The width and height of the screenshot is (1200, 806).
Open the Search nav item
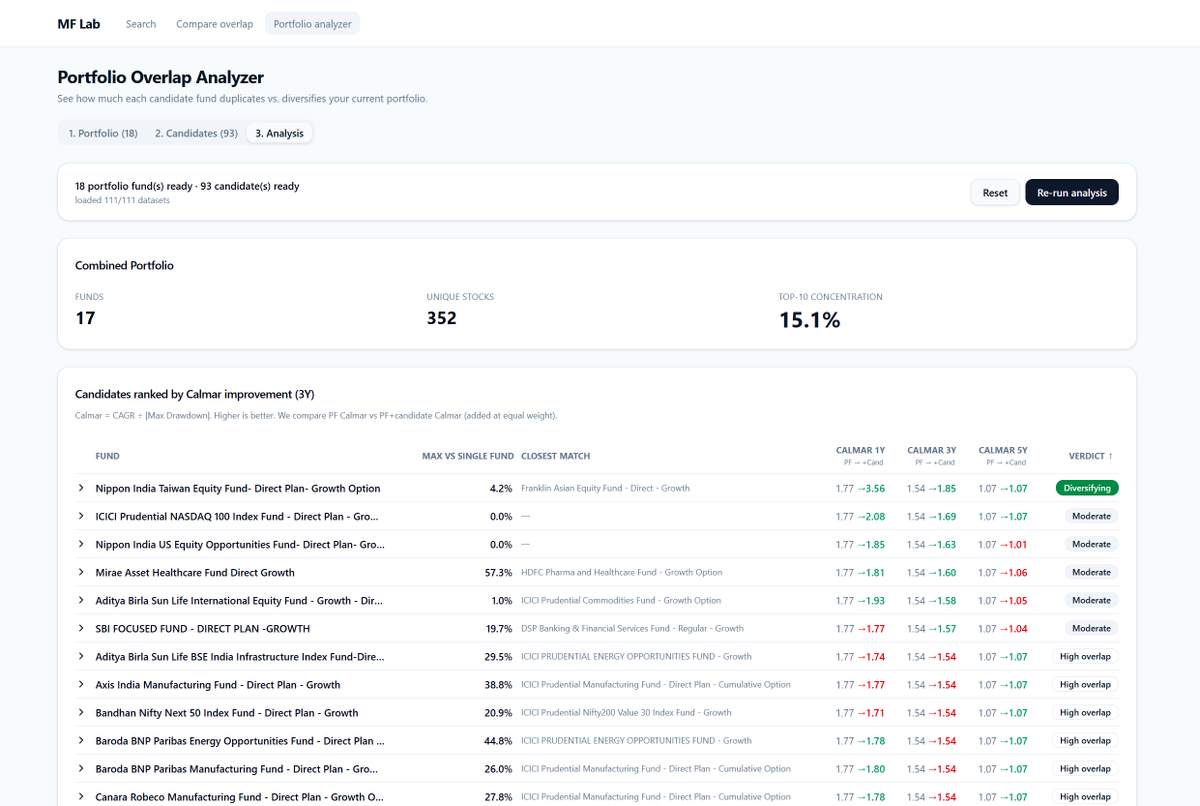click(x=141, y=24)
